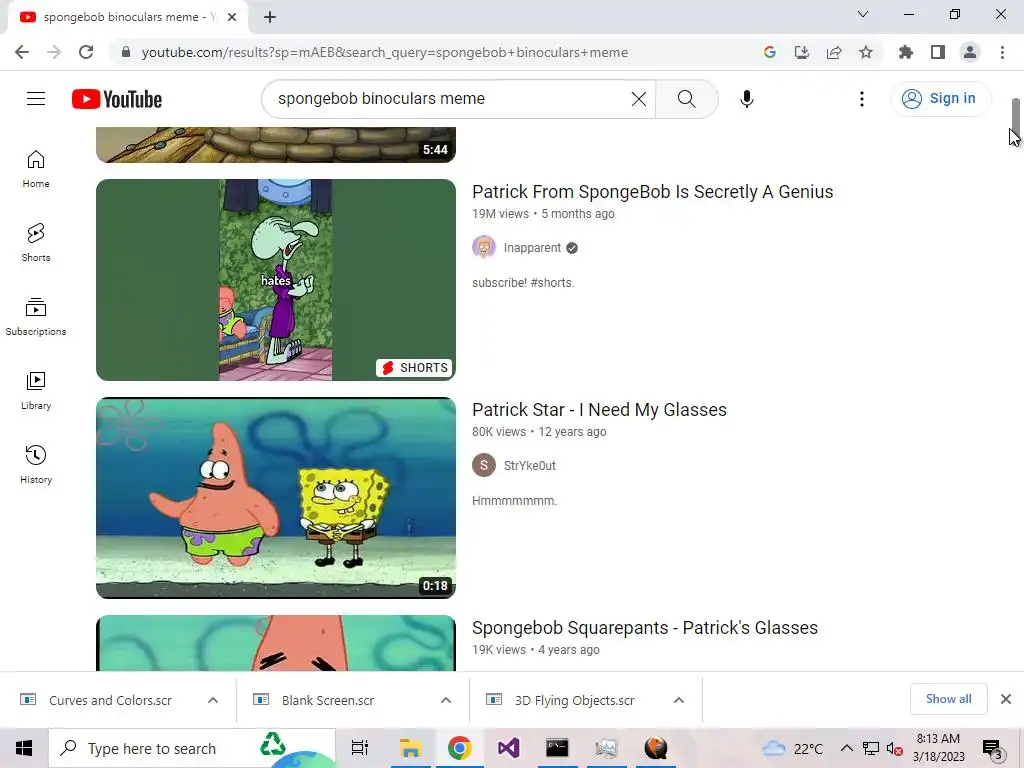1024x768 pixels.
Task: View site info via the lock icon
Action: click(126, 52)
